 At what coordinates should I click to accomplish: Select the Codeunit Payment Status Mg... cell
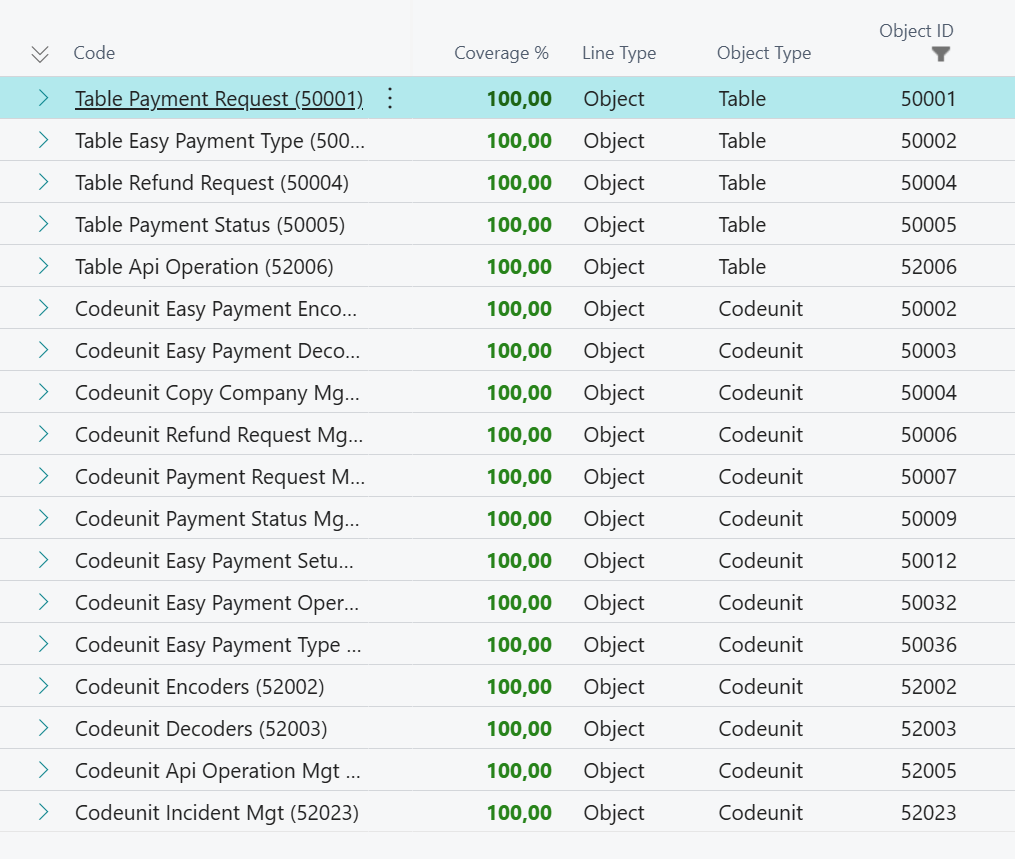click(217, 519)
